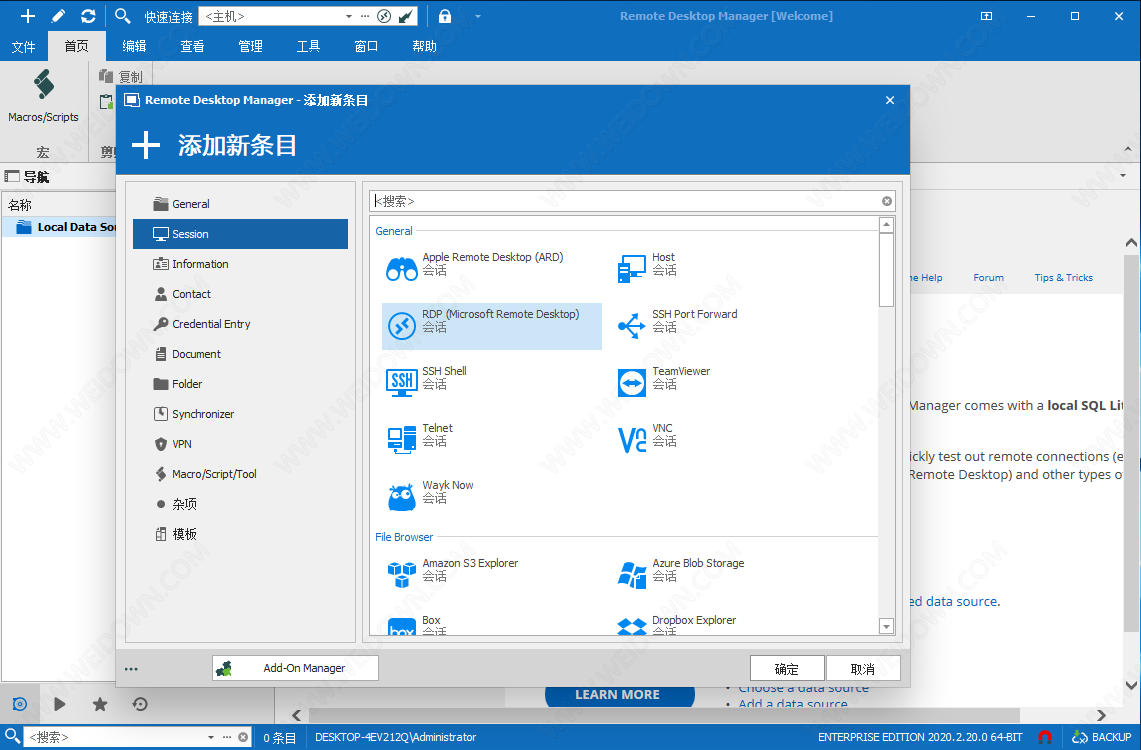Select the TeamViewer session icon
The image size is (1141, 750).
pyautogui.click(x=632, y=382)
